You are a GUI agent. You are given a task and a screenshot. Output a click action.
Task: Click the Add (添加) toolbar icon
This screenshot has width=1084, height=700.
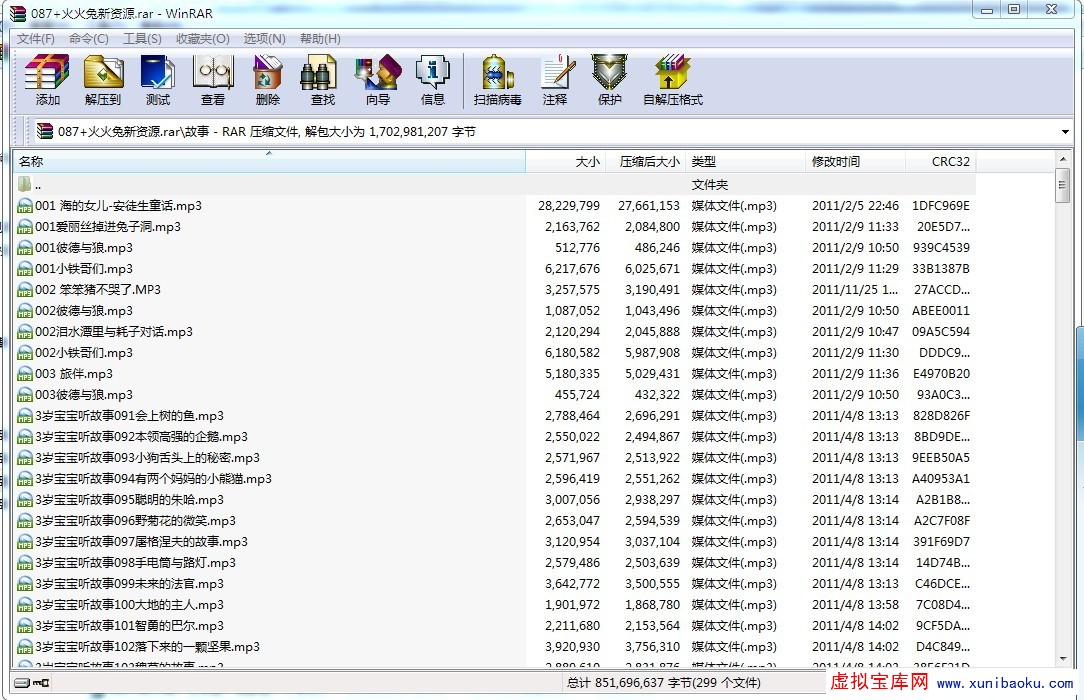47,80
